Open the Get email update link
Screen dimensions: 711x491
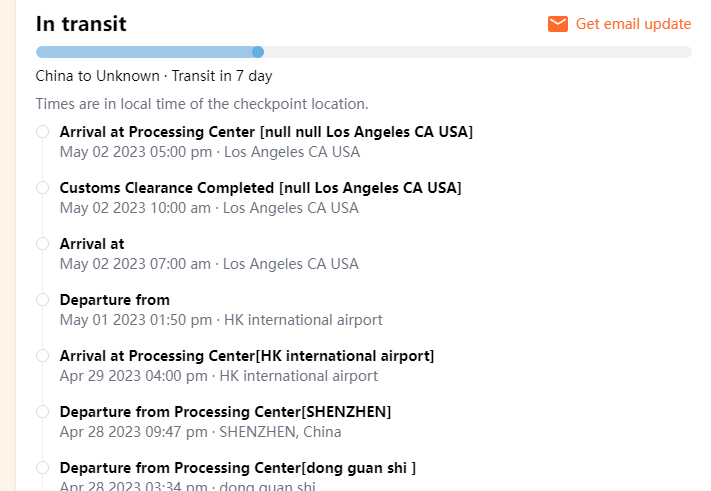[x=633, y=24]
